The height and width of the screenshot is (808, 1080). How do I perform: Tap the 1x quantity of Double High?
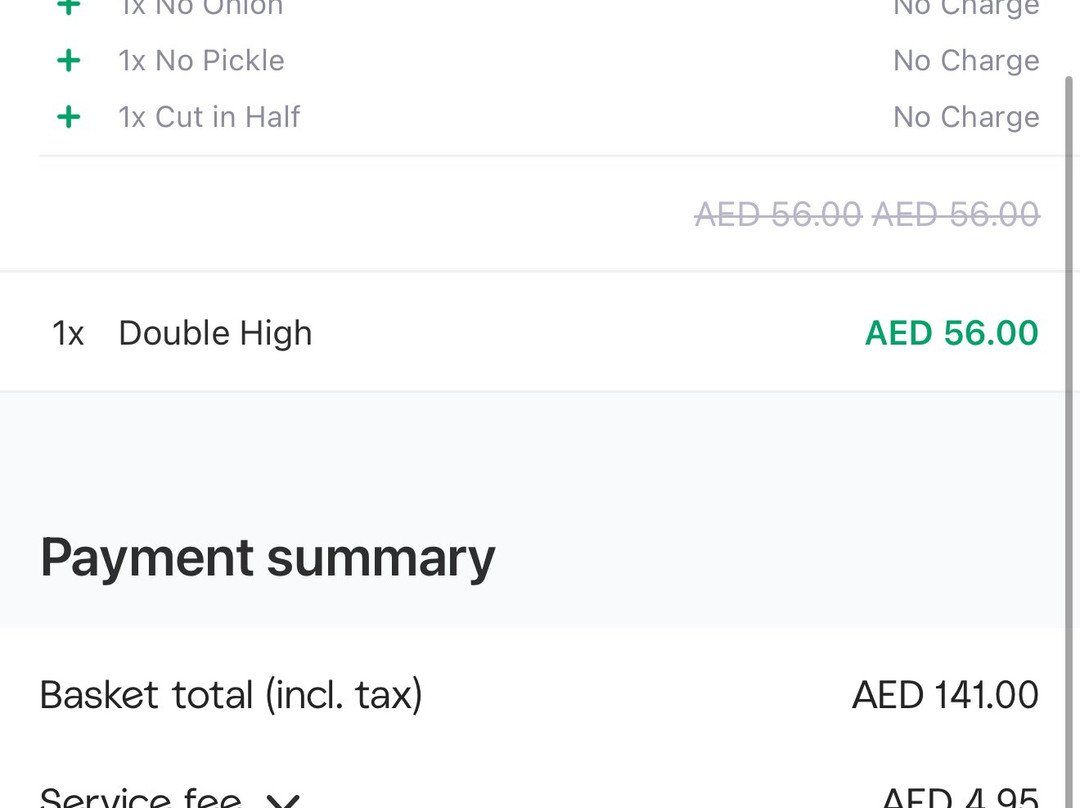point(68,333)
